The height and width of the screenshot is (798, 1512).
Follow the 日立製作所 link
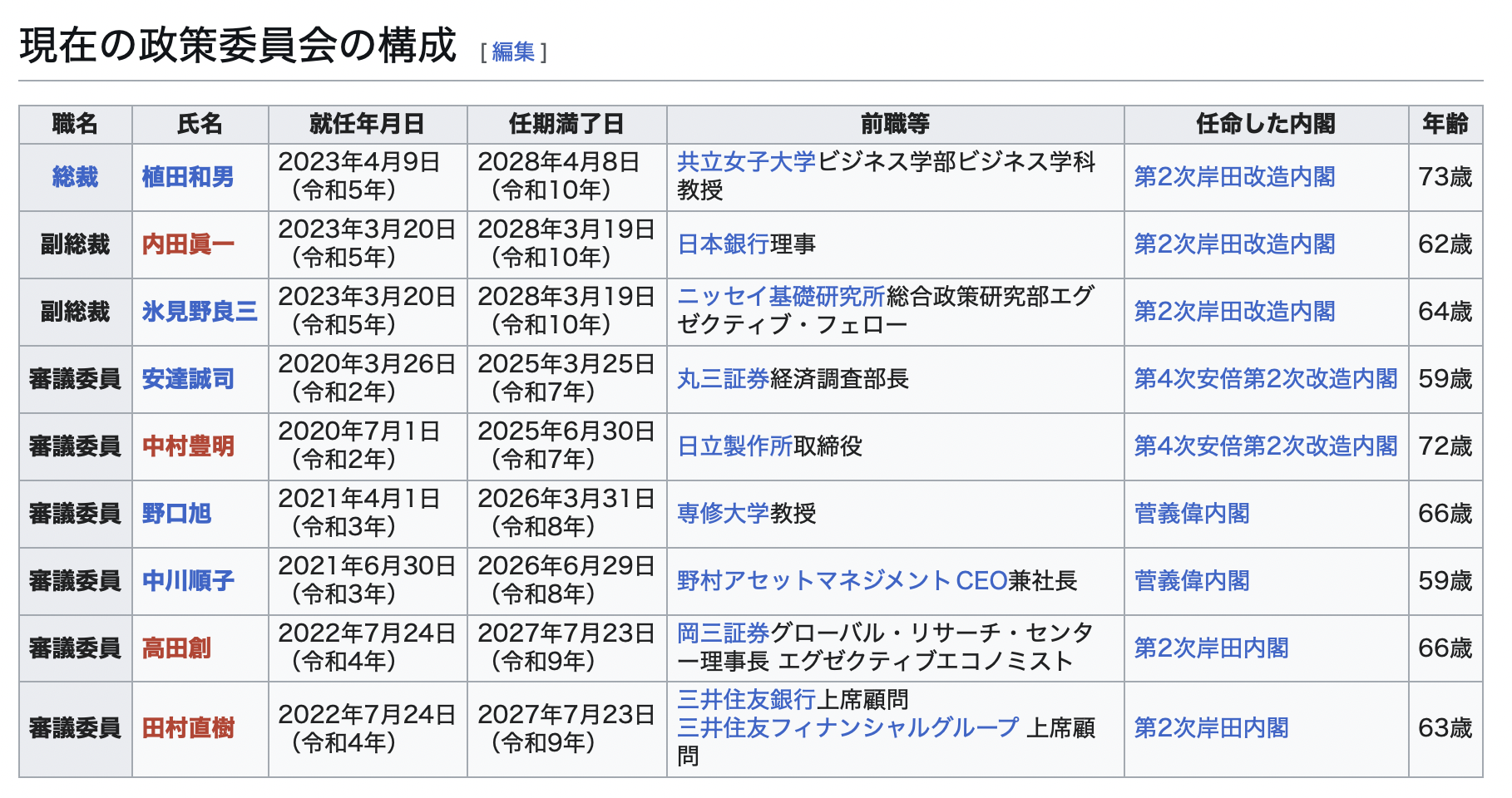click(x=734, y=446)
